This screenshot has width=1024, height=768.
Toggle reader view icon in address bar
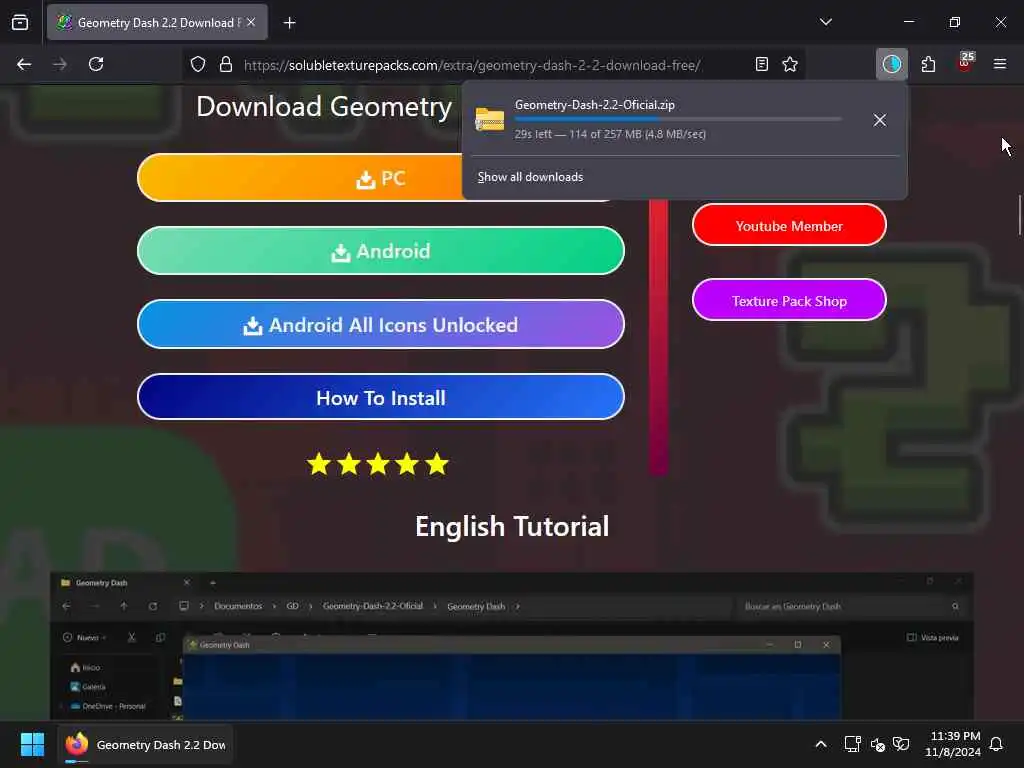[761, 64]
